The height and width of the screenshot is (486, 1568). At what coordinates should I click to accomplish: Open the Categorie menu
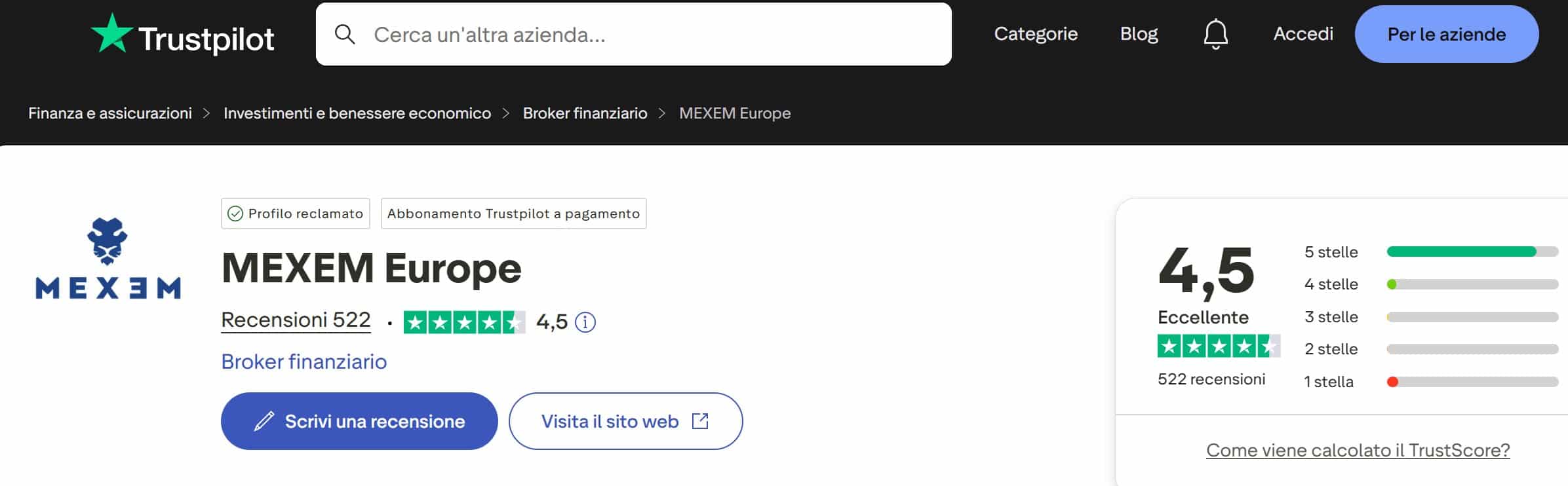coord(1036,33)
